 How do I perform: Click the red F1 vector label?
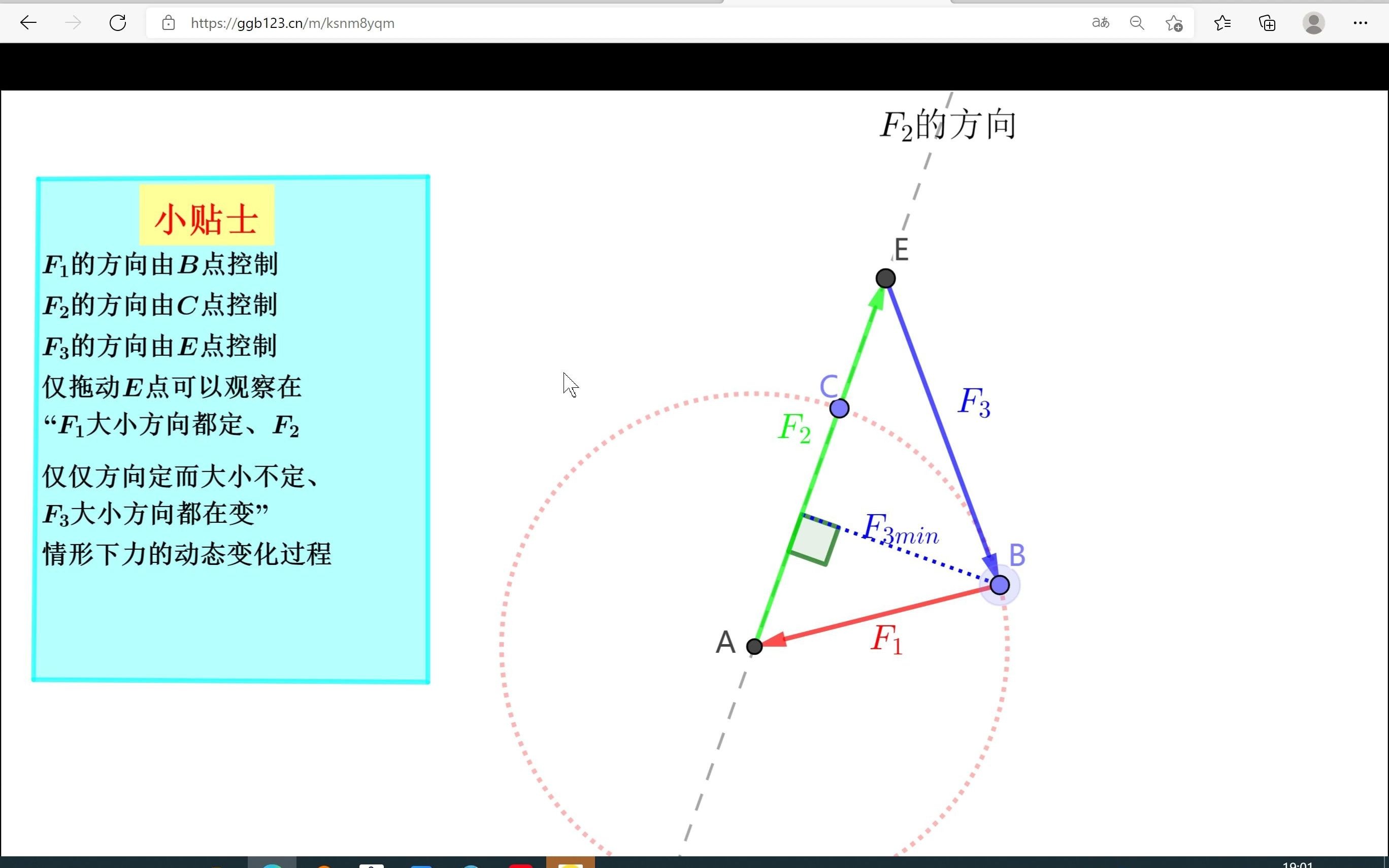887,639
